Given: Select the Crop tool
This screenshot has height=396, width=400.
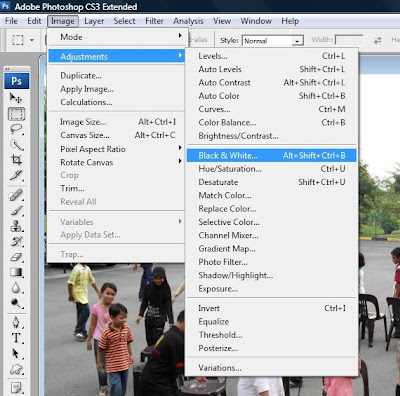Looking at the screenshot, I should (x=16, y=160).
